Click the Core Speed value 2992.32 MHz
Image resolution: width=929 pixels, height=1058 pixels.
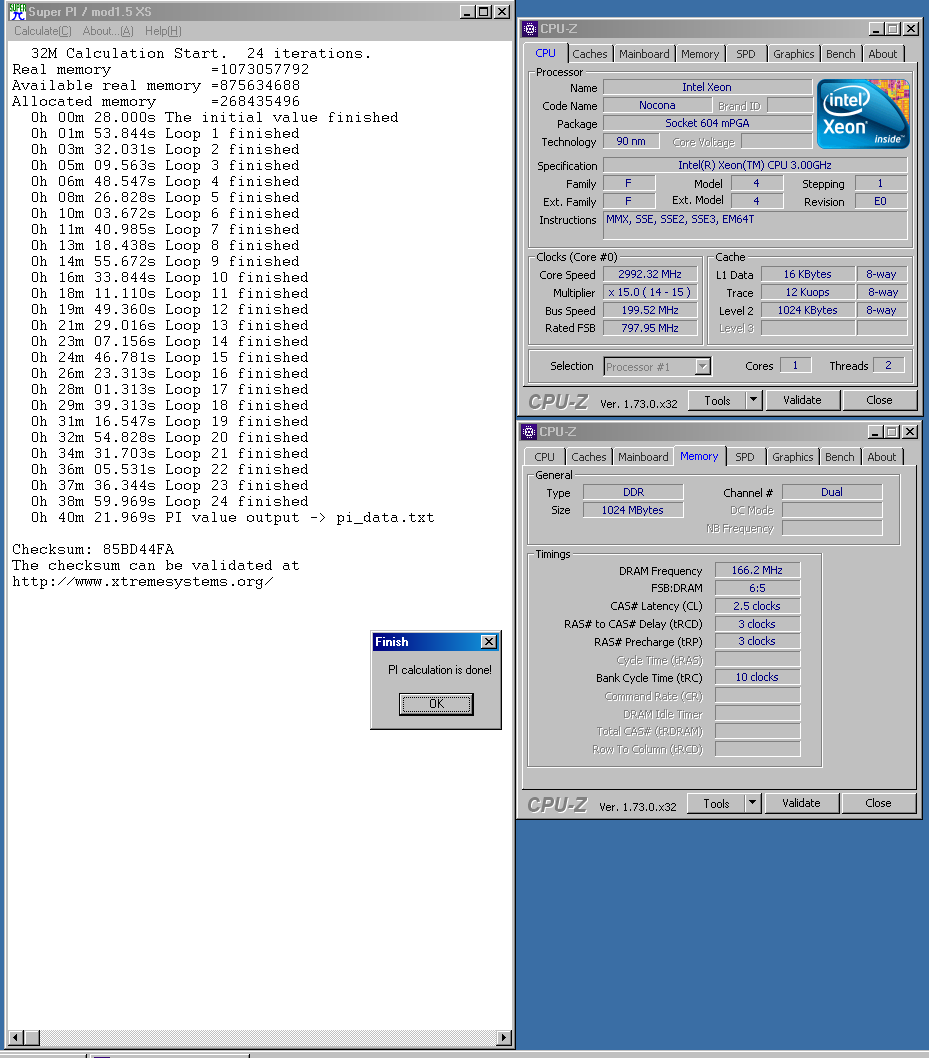650,274
